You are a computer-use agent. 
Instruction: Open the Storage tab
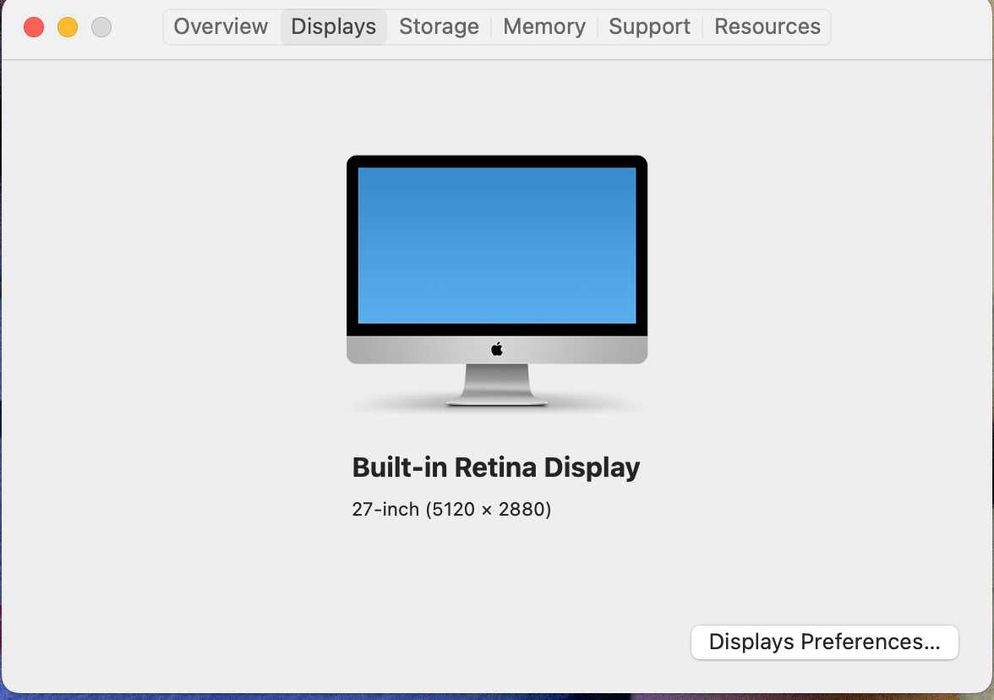click(439, 27)
